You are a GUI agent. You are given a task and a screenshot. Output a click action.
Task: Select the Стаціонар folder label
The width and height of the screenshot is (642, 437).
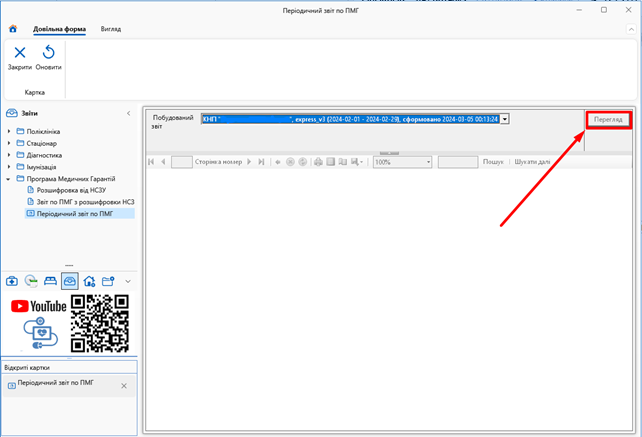click(41, 143)
